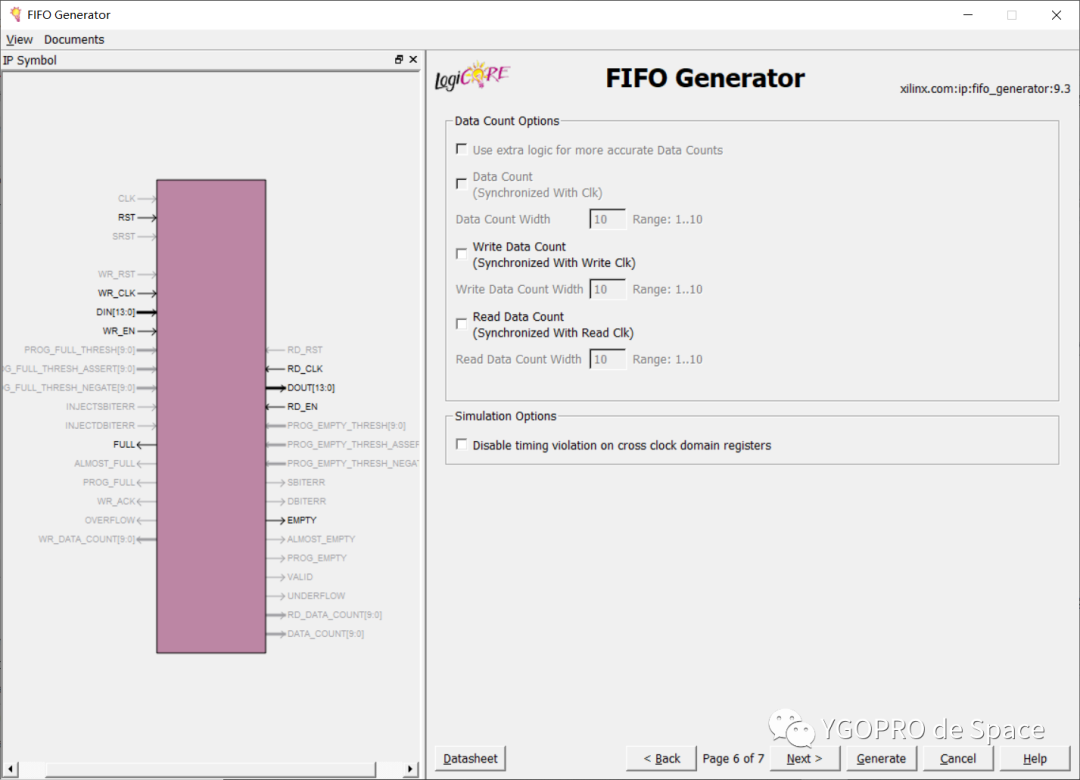Click the FIFO Generator window title icon
Viewport: 1080px width, 780px height.
pyautogui.click(x=15, y=14)
